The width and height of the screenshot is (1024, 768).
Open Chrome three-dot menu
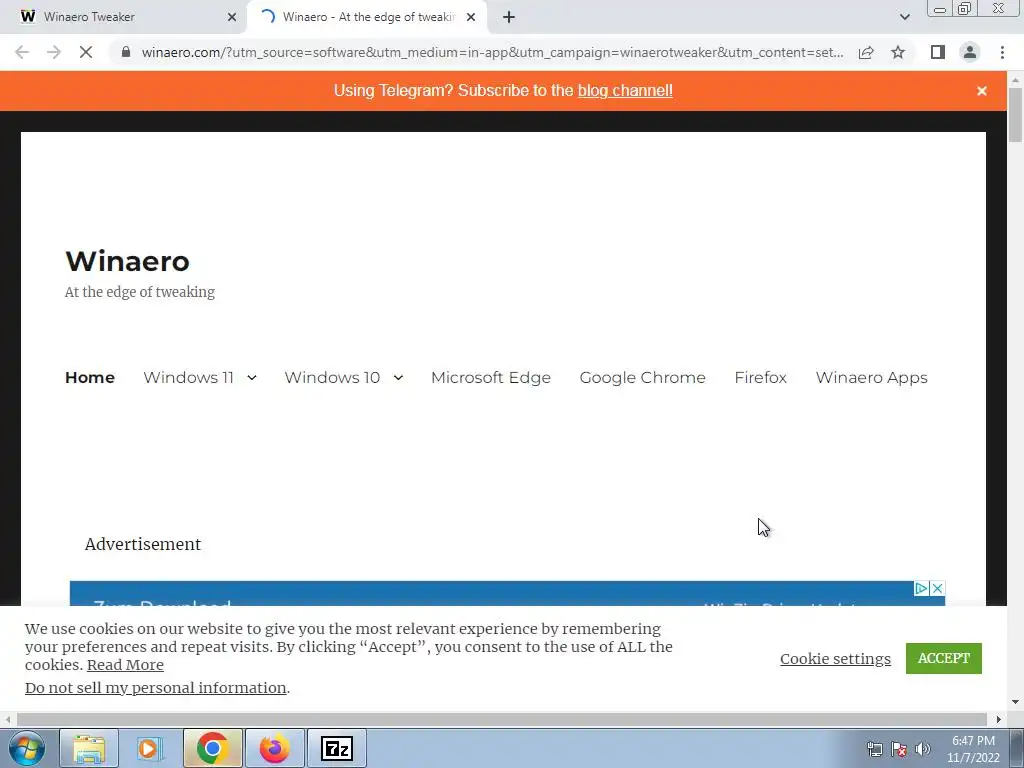1002,52
